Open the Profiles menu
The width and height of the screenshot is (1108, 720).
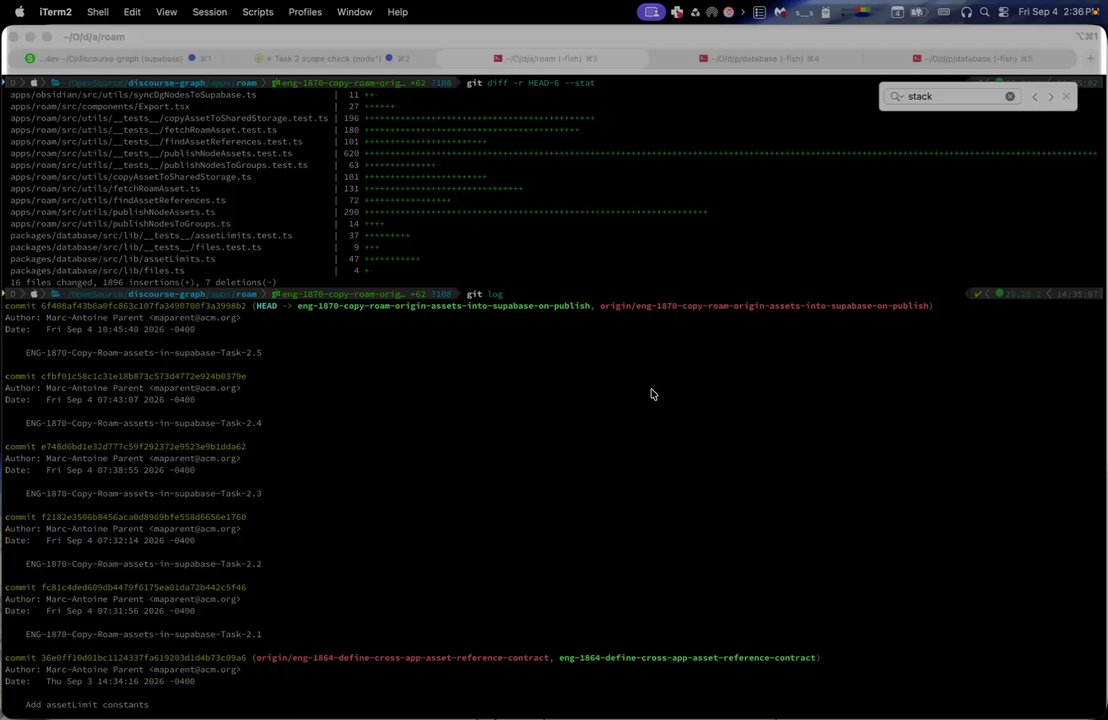click(305, 12)
